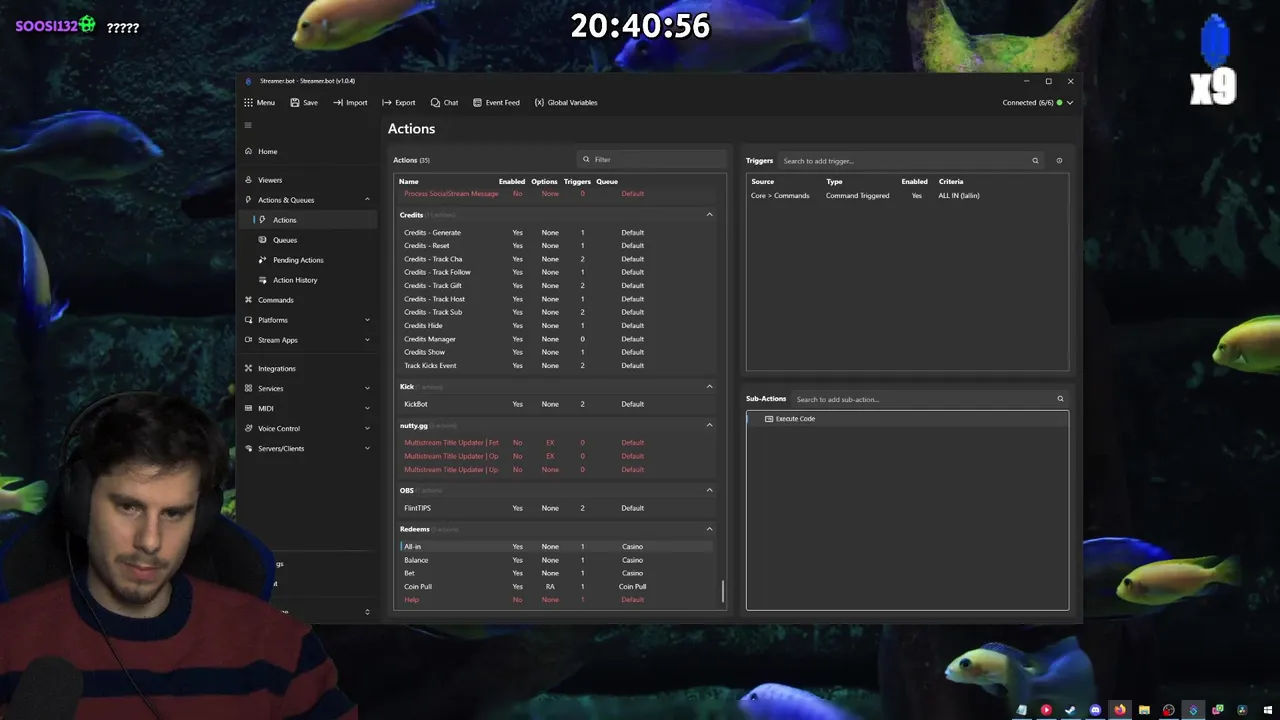Viewport: 1280px width, 720px height.
Task: Sort actions by Enabled column
Action: coord(512,181)
